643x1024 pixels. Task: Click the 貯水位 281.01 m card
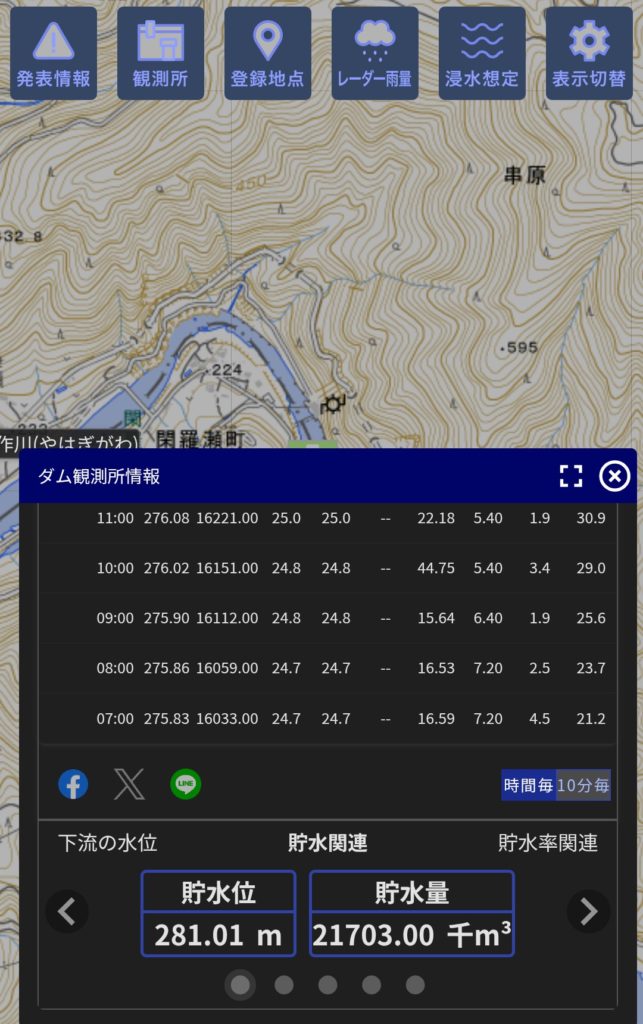[x=218, y=913]
